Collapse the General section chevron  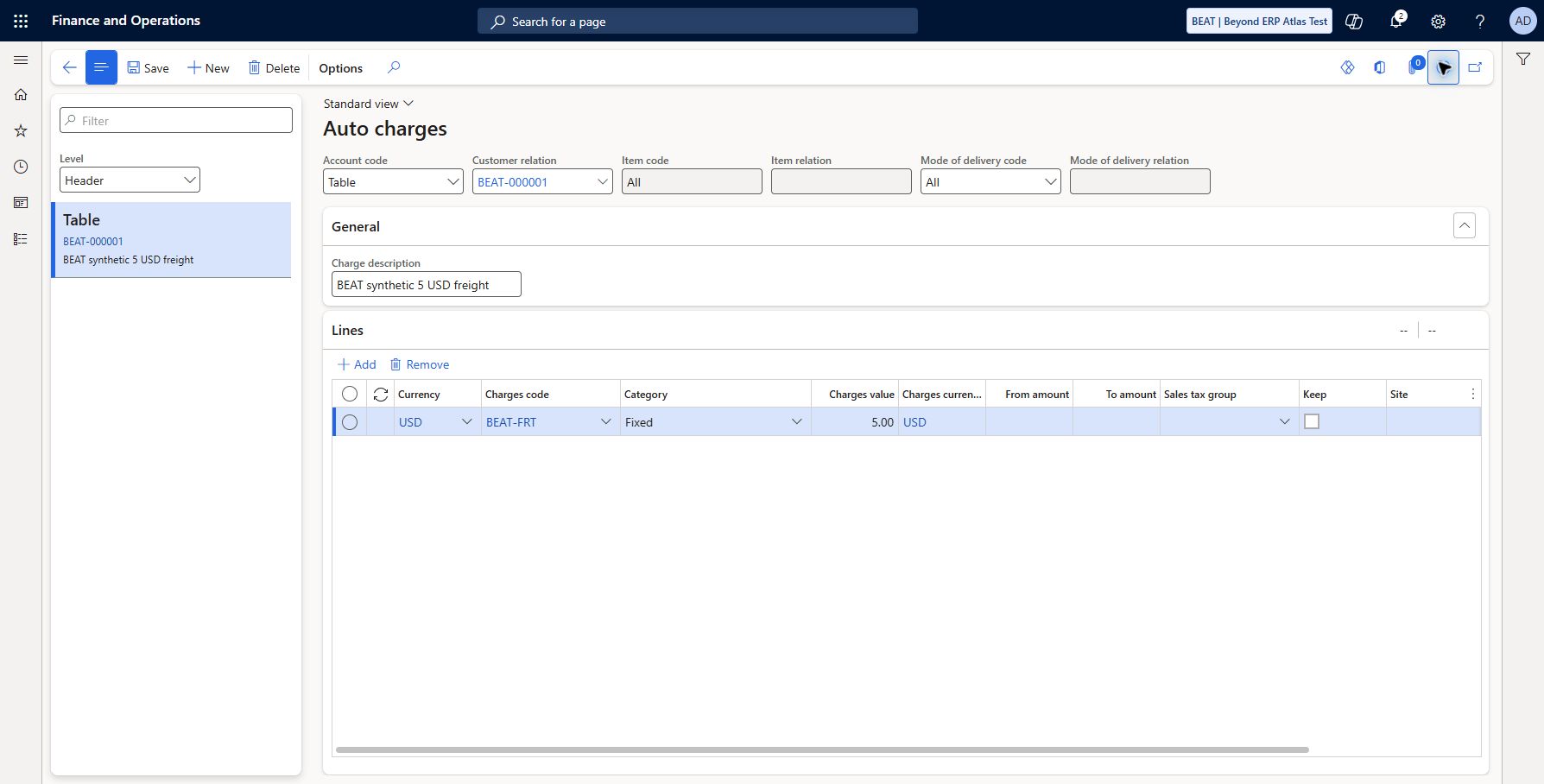click(x=1465, y=225)
